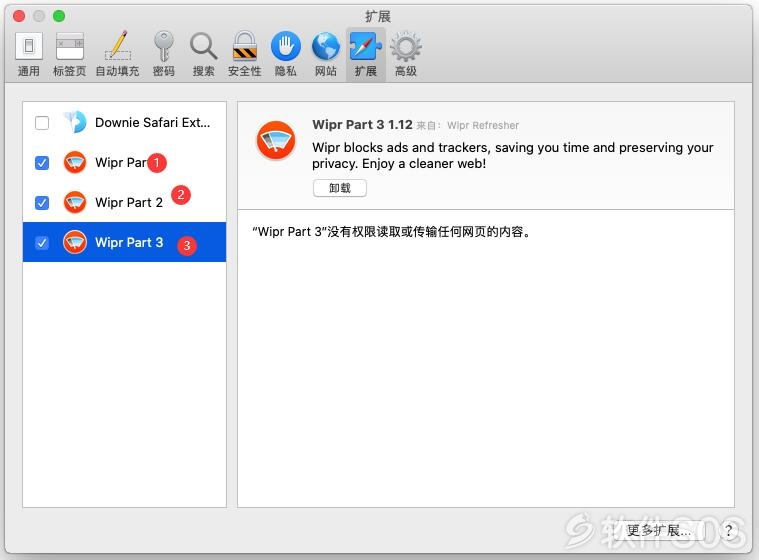The width and height of the screenshot is (759, 560).
Task: Click the green zoom window button
Action: tap(59, 16)
